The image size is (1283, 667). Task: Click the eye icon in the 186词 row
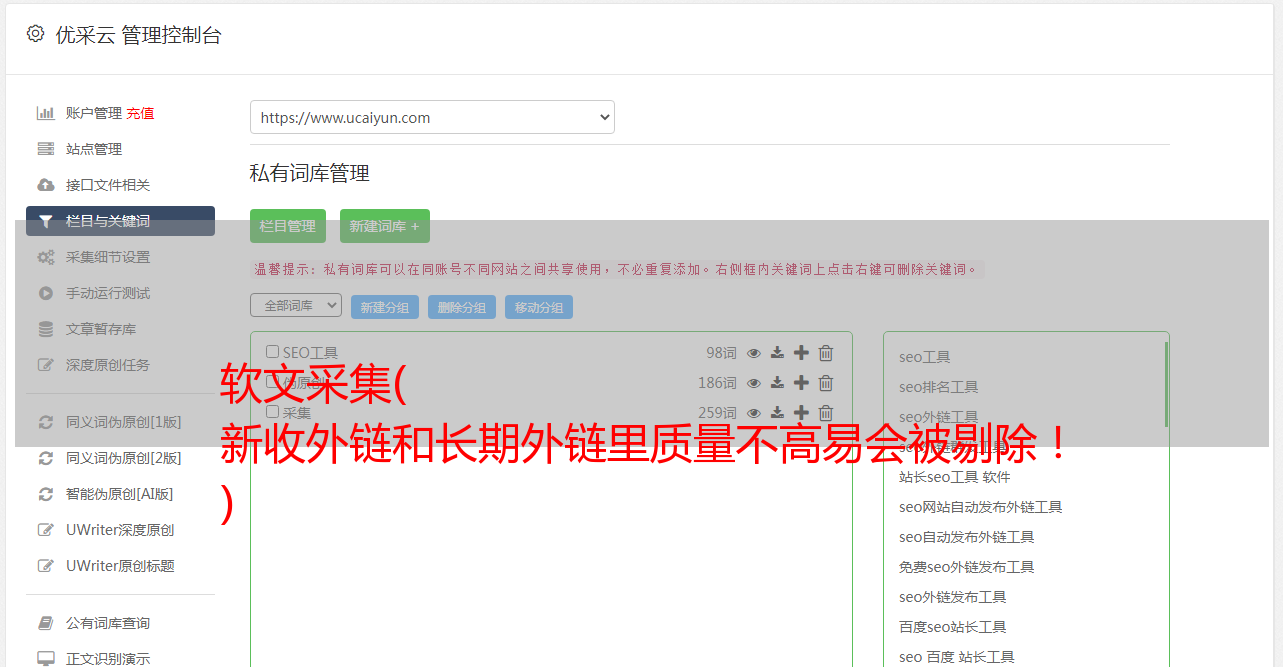(754, 383)
